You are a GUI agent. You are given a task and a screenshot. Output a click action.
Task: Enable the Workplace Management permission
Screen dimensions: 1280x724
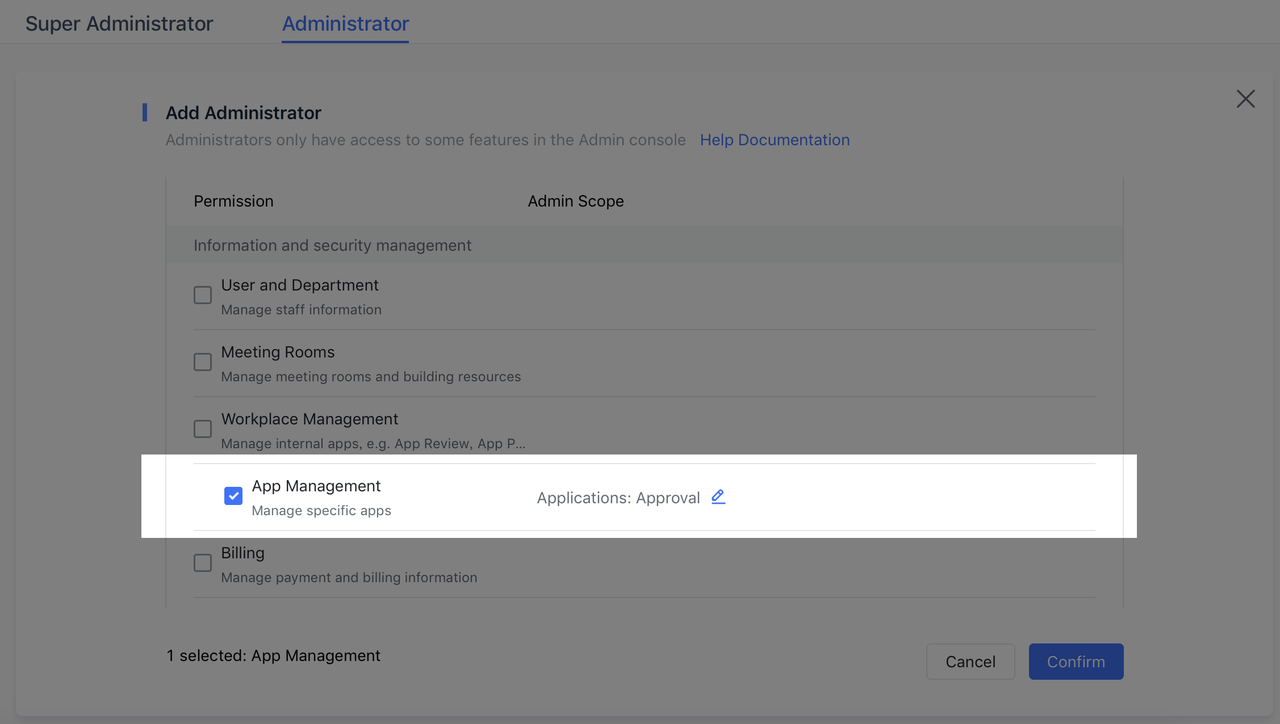coord(202,428)
